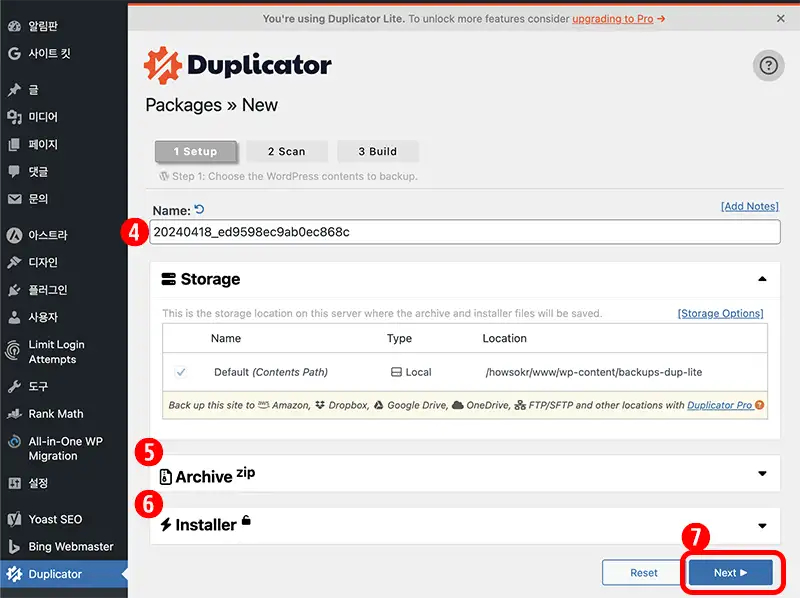Screen dimensions: 800x598
Task: Click the Local storage type cell
Action: click(x=411, y=372)
